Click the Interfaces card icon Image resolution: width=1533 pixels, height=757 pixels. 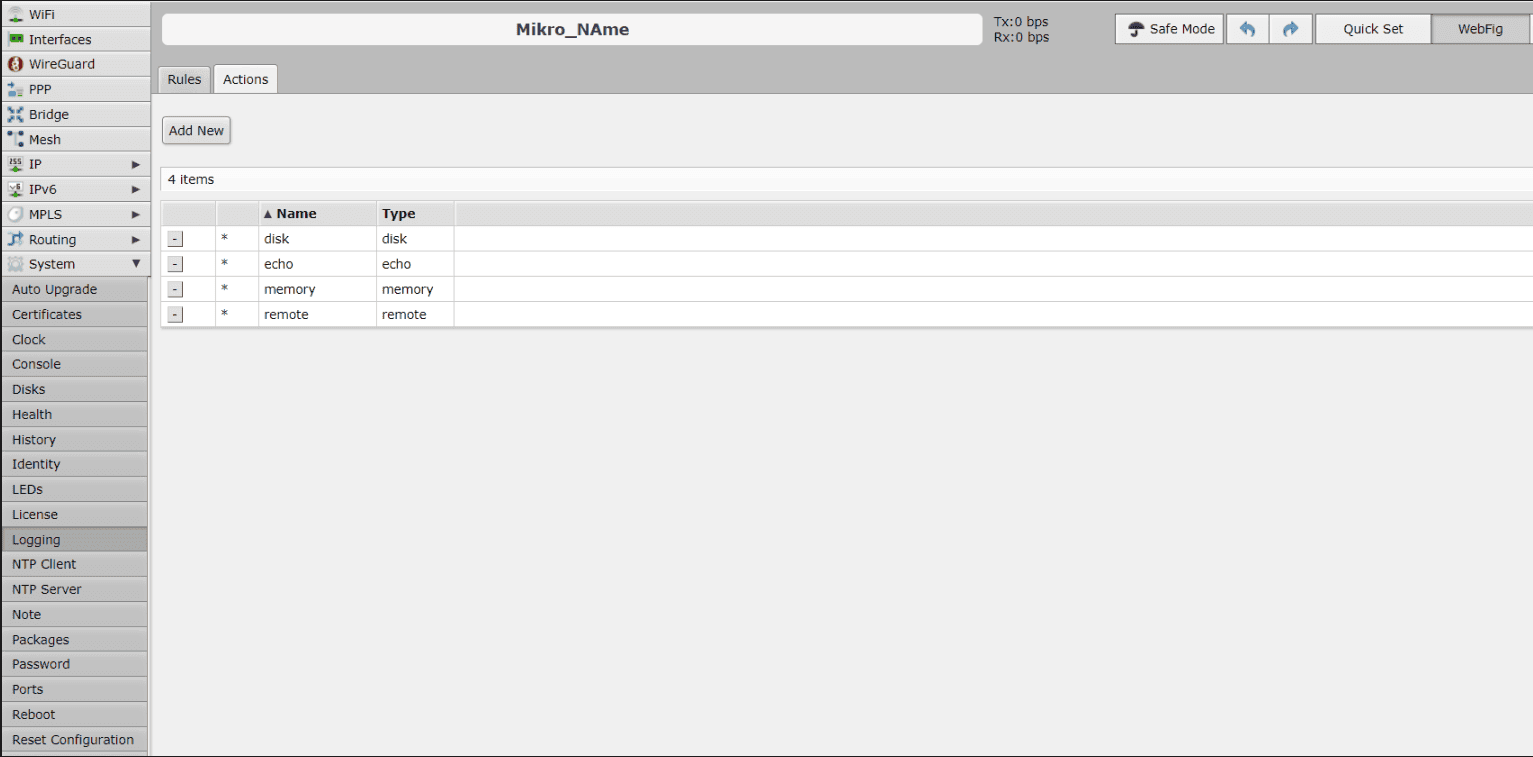(x=15, y=39)
